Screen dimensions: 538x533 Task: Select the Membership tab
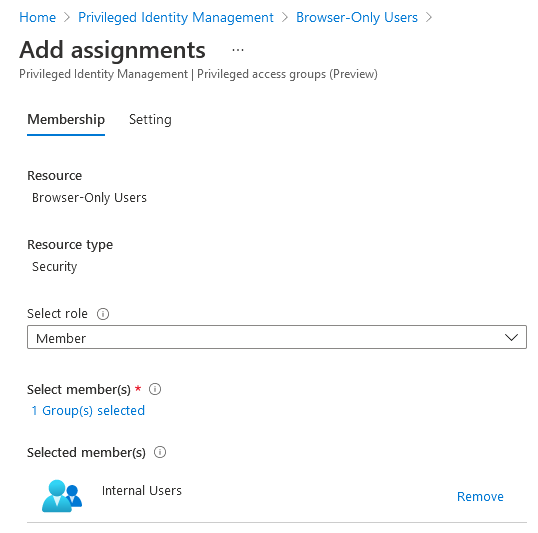pyautogui.click(x=66, y=119)
